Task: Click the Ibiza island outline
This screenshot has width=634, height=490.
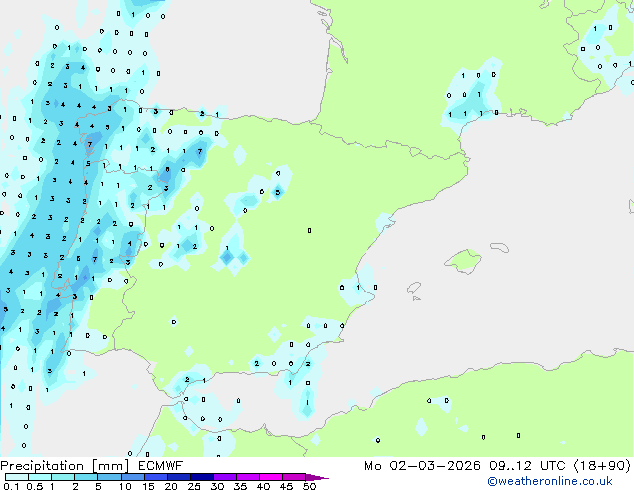Action: click(414, 288)
